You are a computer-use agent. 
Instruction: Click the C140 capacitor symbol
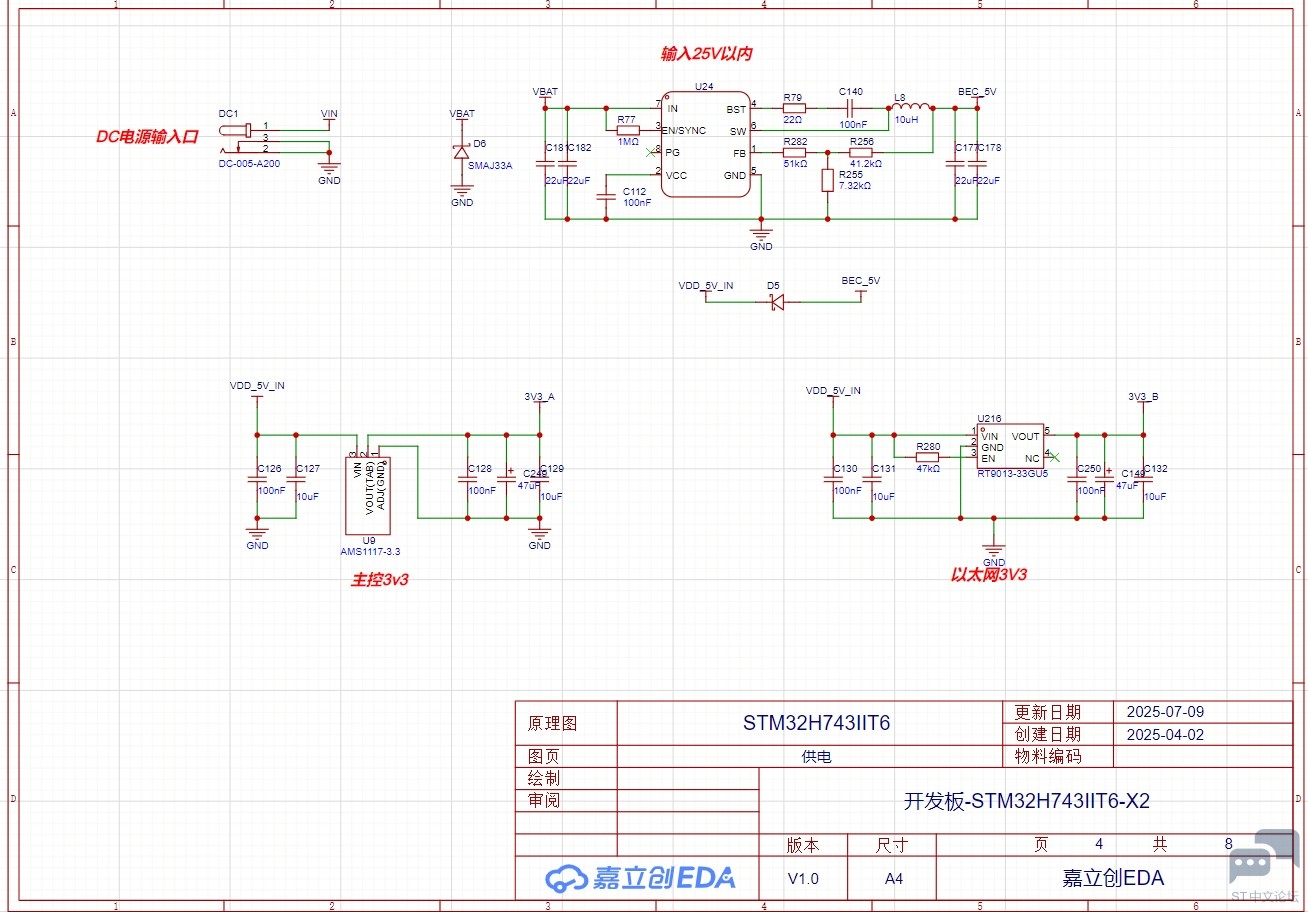coord(852,108)
